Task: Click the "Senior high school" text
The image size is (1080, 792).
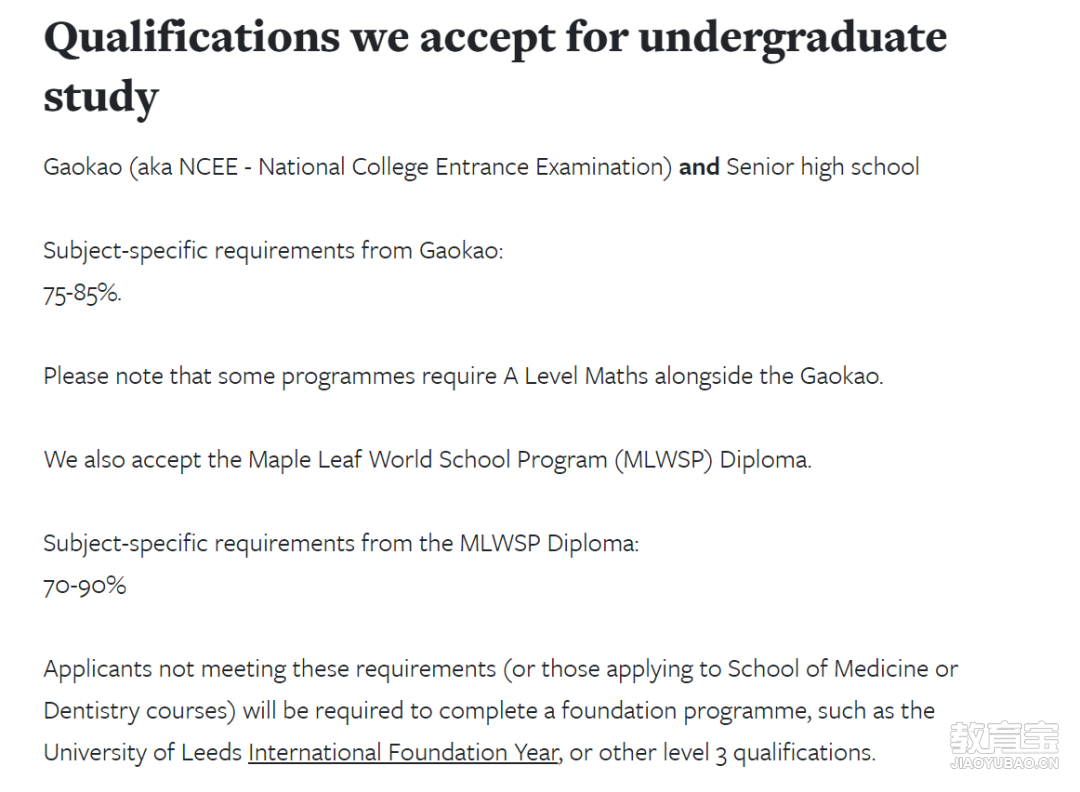Action: tap(822, 167)
